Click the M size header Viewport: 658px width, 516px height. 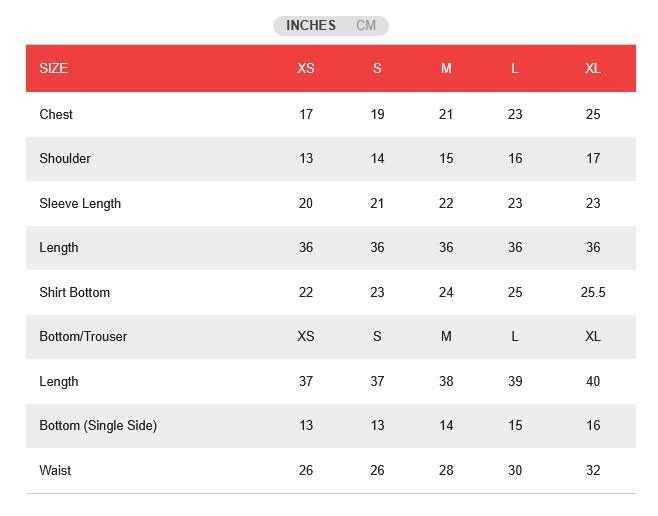(x=446, y=69)
